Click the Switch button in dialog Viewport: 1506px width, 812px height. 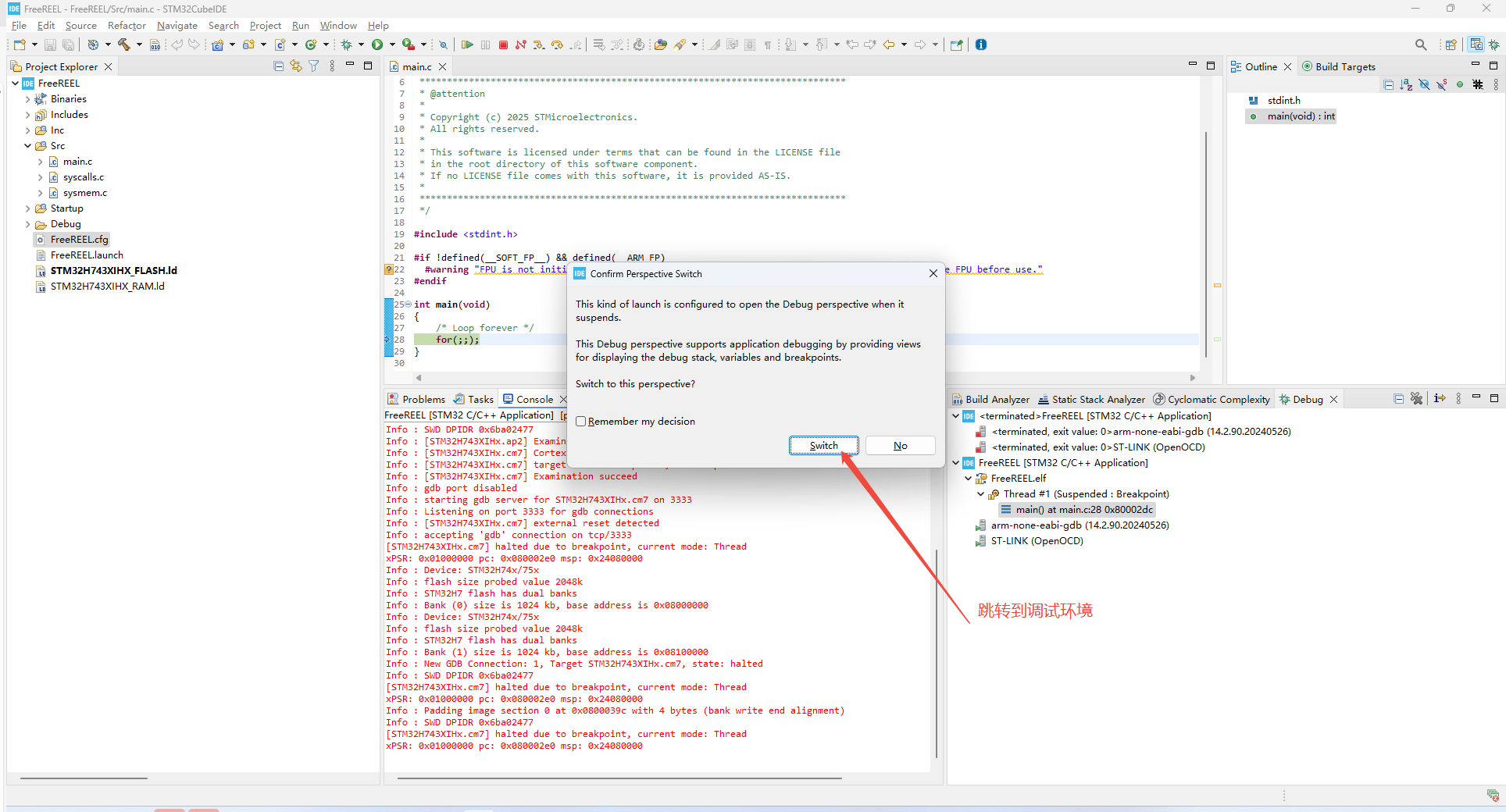click(823, 445)
